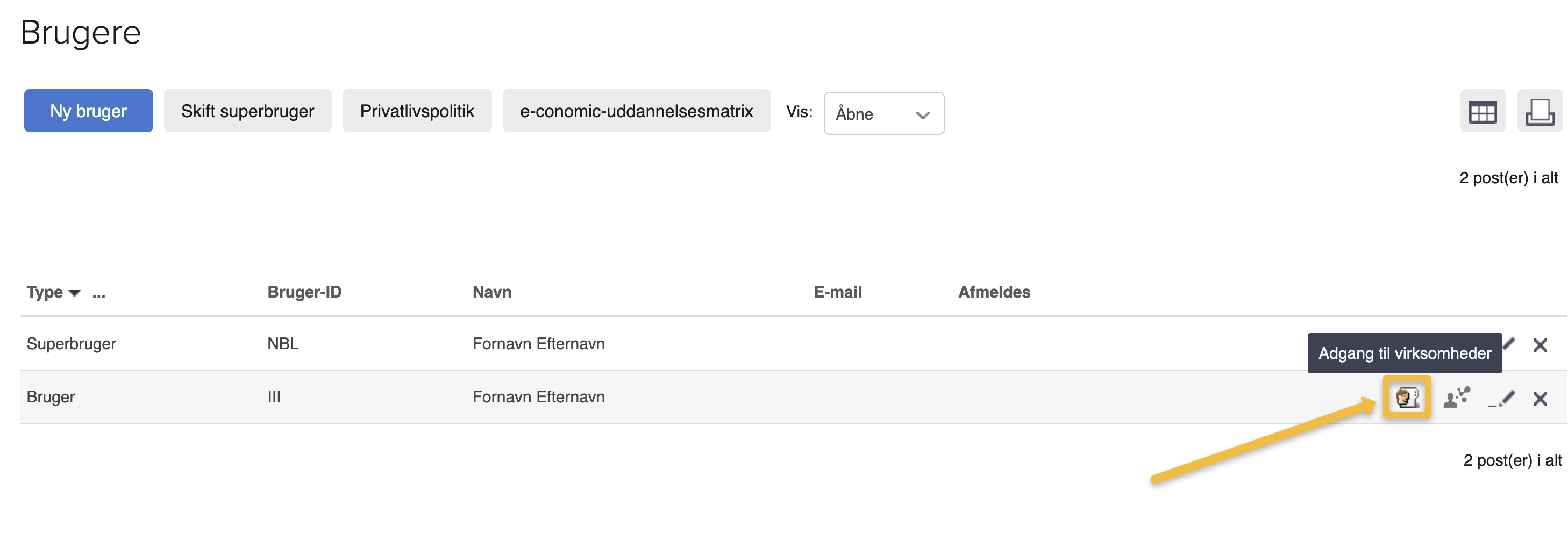Click the print icon at top right
Viewport: 1568px width, 534px height.
1540,112
